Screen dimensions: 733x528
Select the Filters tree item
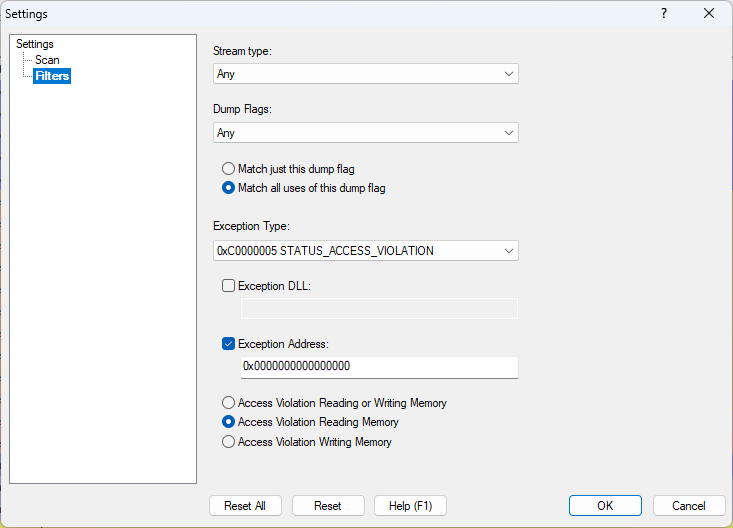click(x=52, y=76)
